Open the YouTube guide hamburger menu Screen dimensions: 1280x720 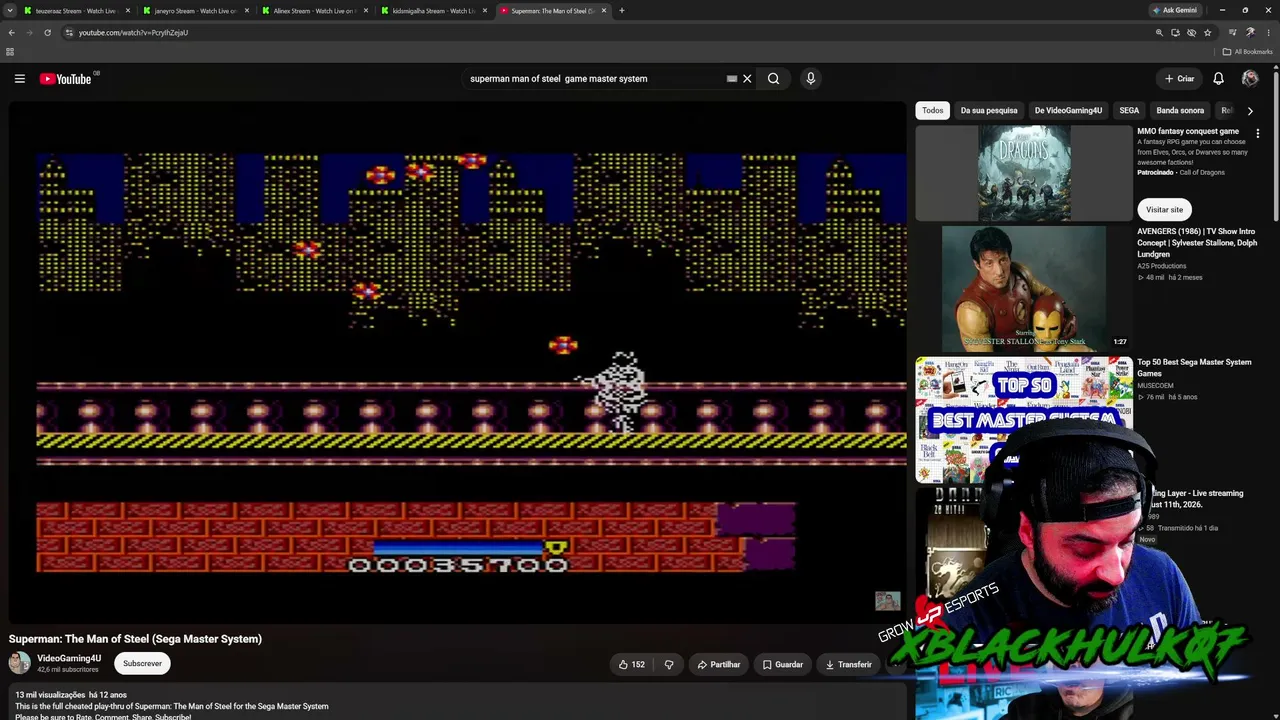19,79
